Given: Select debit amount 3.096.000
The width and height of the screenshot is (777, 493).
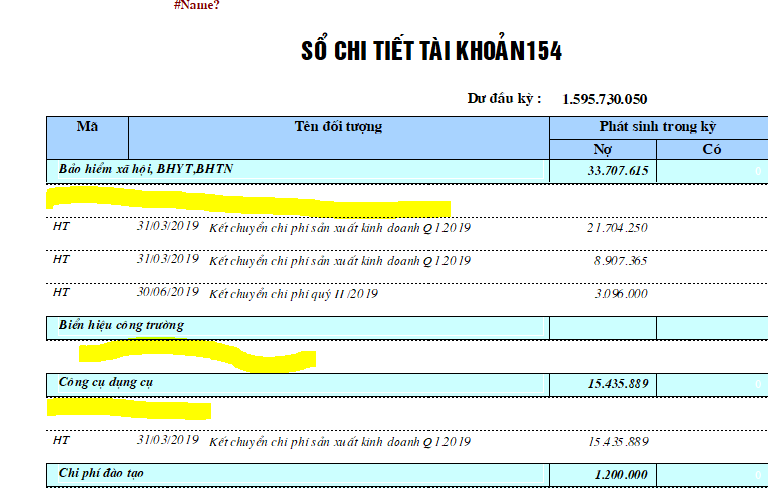Looking at the screenshot, I should [x=621, y=294].
